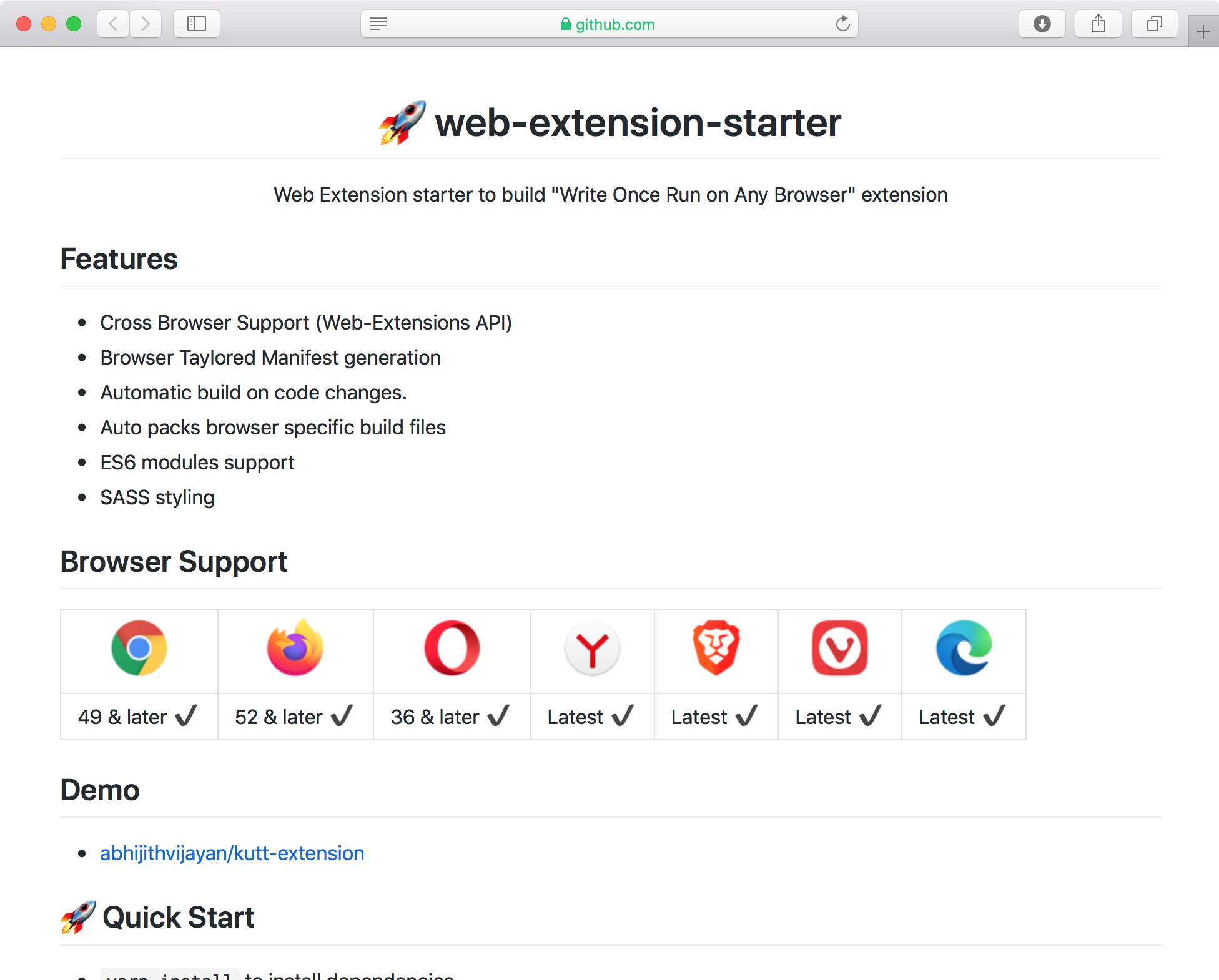Click the Vivaldi browser logo
Screen dimensions: 1219x980
839,648
